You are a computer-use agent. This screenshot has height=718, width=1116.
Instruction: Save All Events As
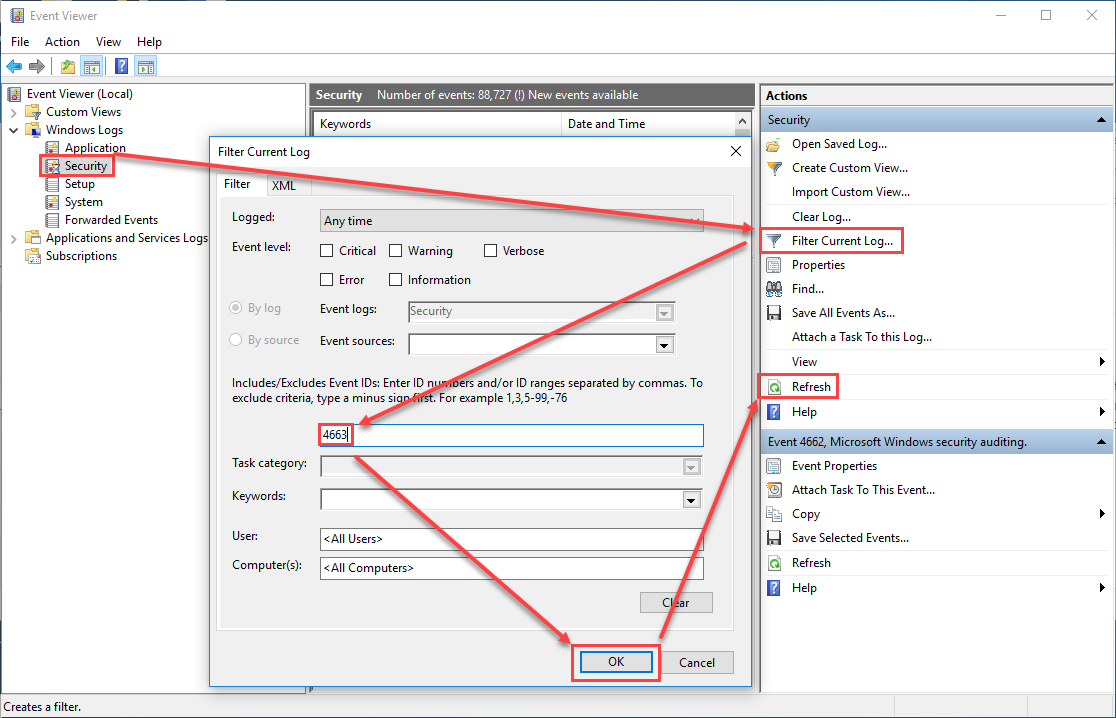click(x=843, y=312)
